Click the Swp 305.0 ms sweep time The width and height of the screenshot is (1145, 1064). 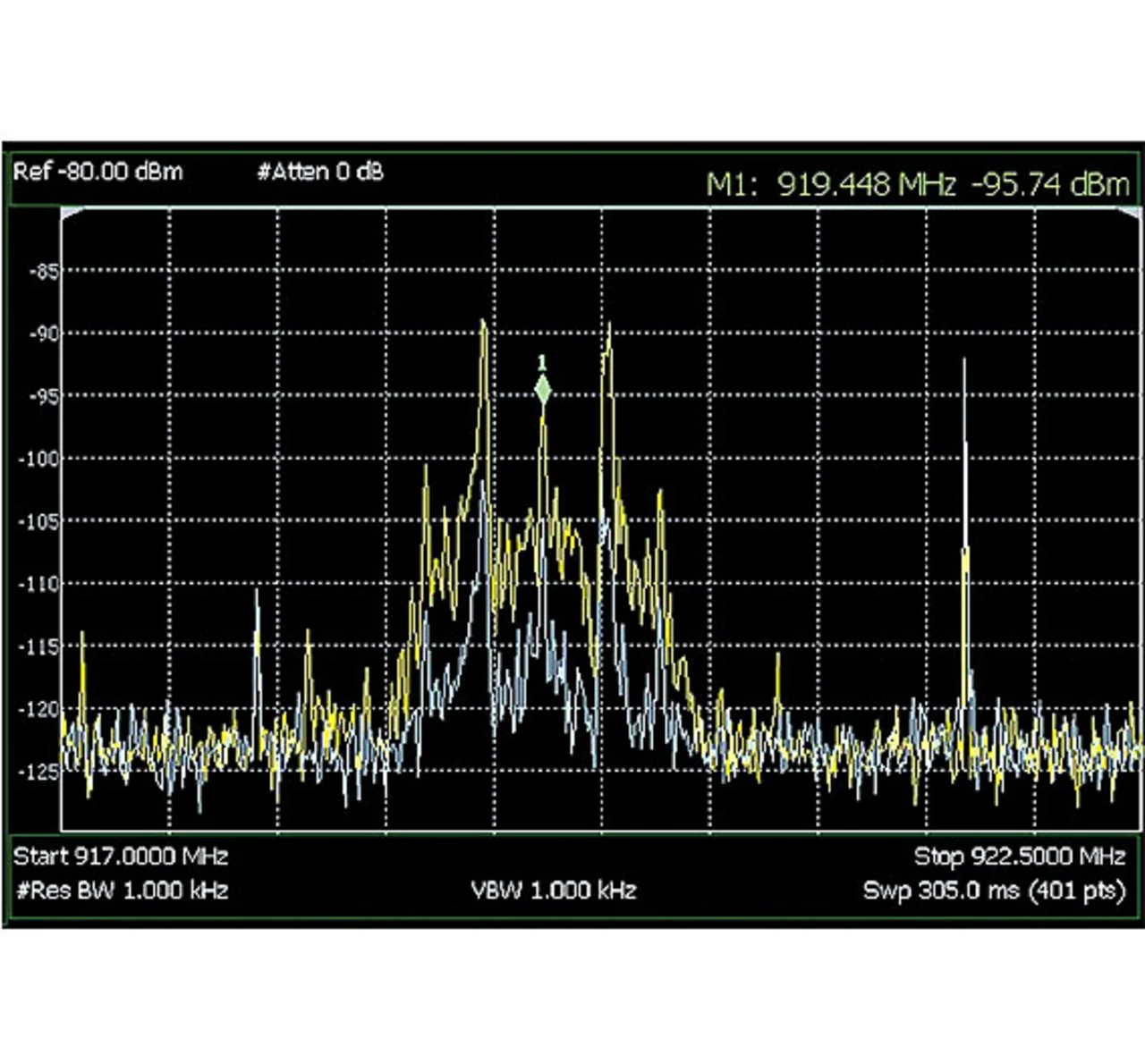[993, 891]
